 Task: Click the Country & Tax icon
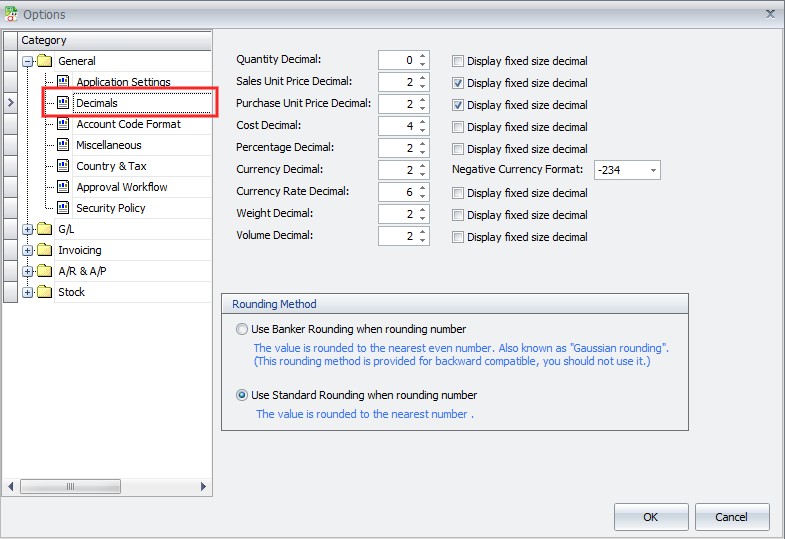click(63, 166)
